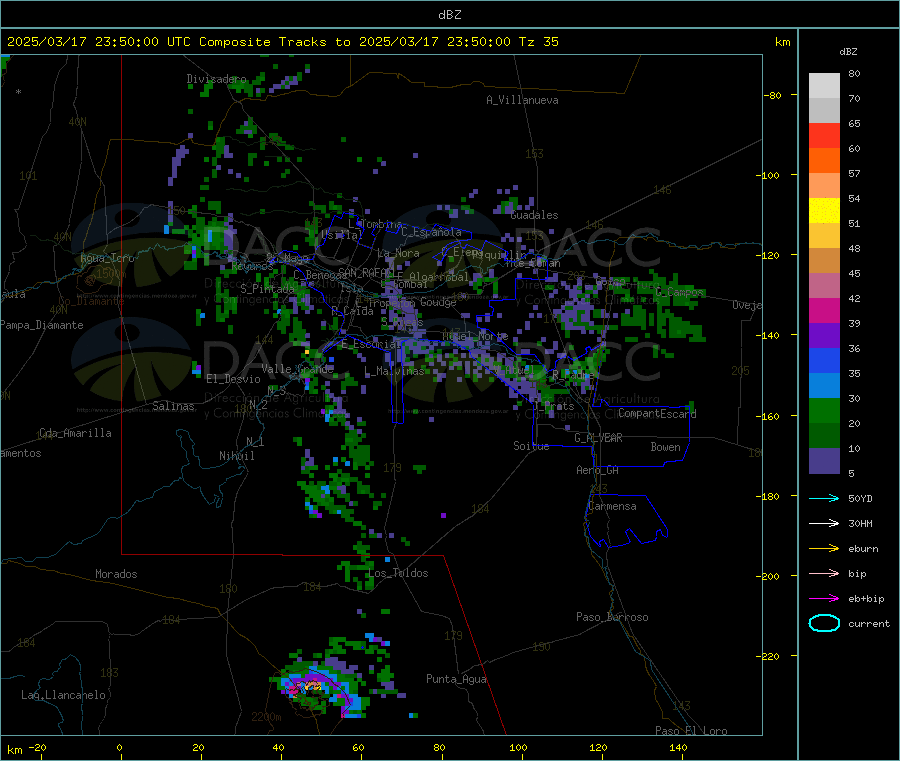Click the Pampa_Diamante place label
The width and height of the screenshot is (900, 761).
coord(41,325)
